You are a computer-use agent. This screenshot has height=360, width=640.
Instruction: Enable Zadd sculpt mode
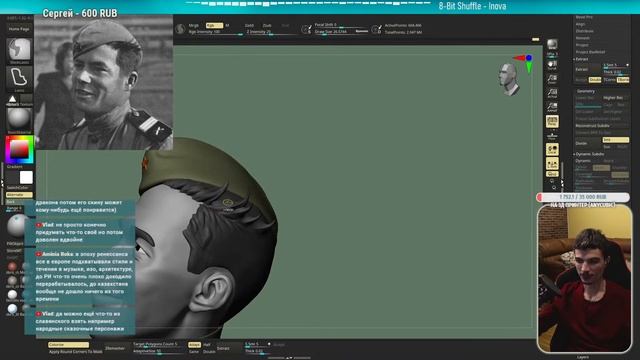249,25
